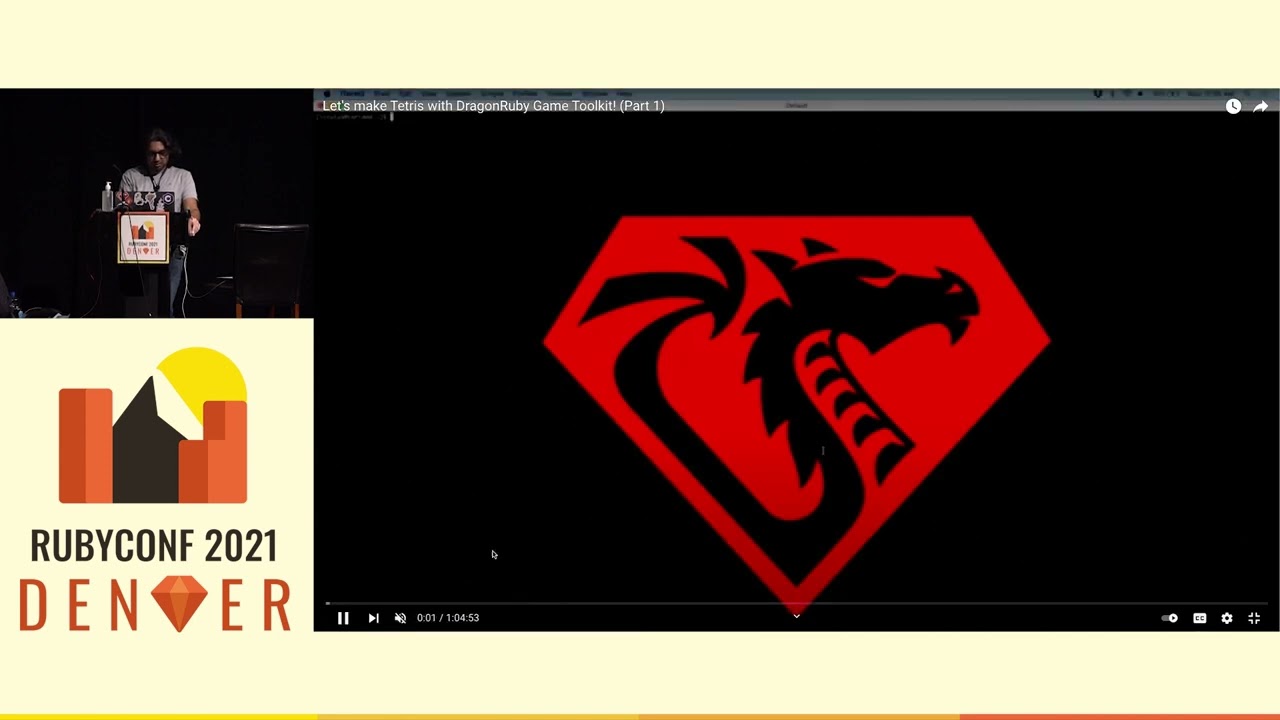Expand the chevron below the video

pyautogui.click(x=797, y=616)
